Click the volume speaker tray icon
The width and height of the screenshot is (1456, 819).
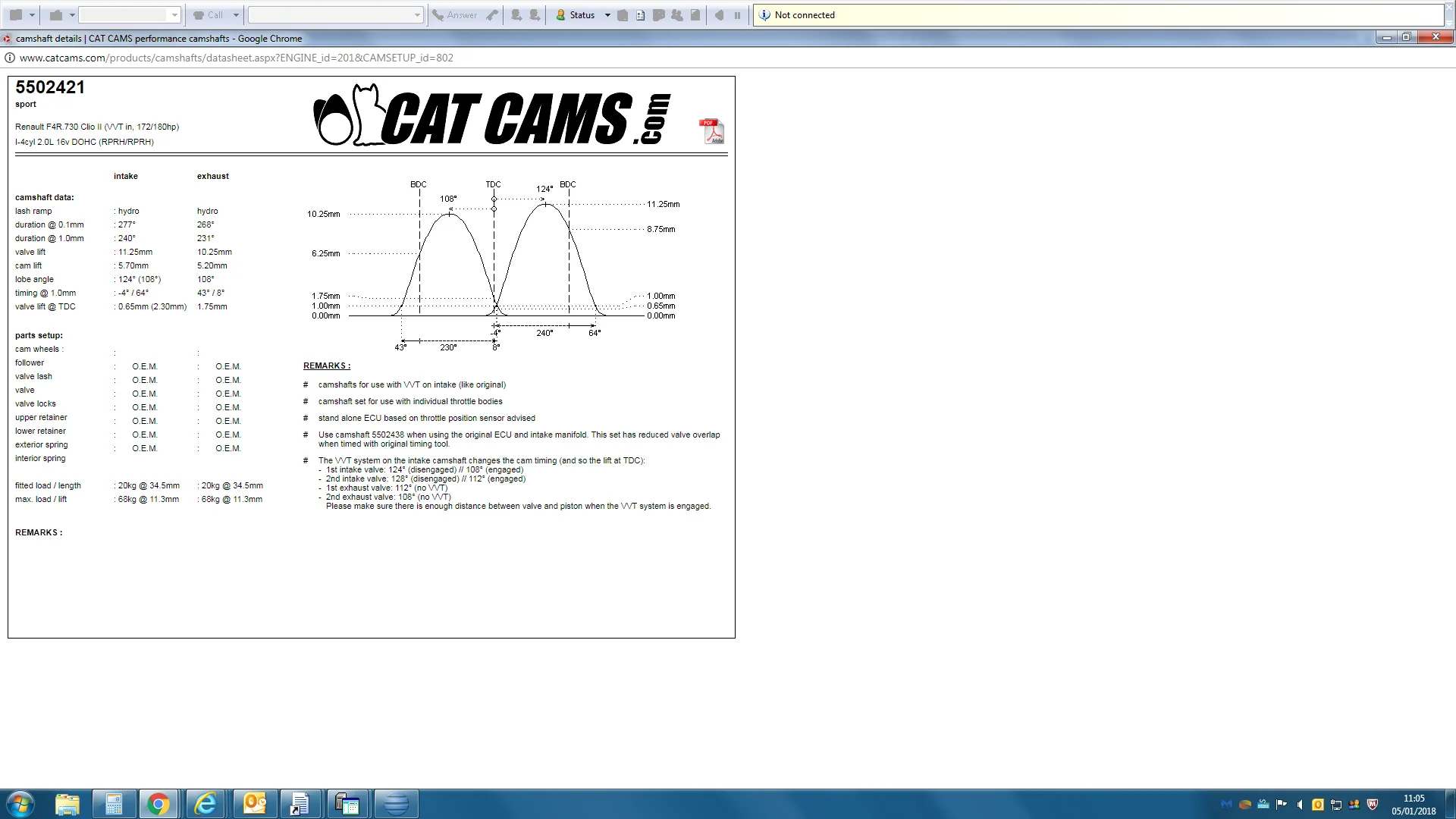click(x=1300, y=805)
